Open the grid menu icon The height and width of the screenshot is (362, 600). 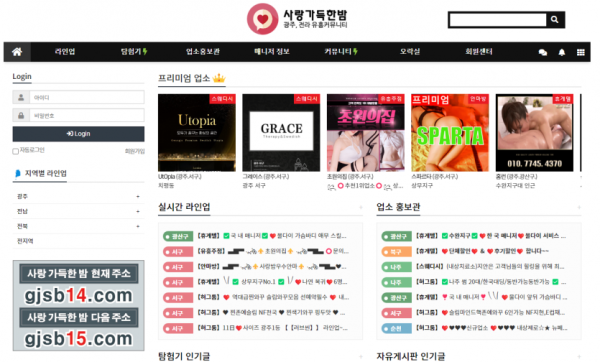coord(580,52)
